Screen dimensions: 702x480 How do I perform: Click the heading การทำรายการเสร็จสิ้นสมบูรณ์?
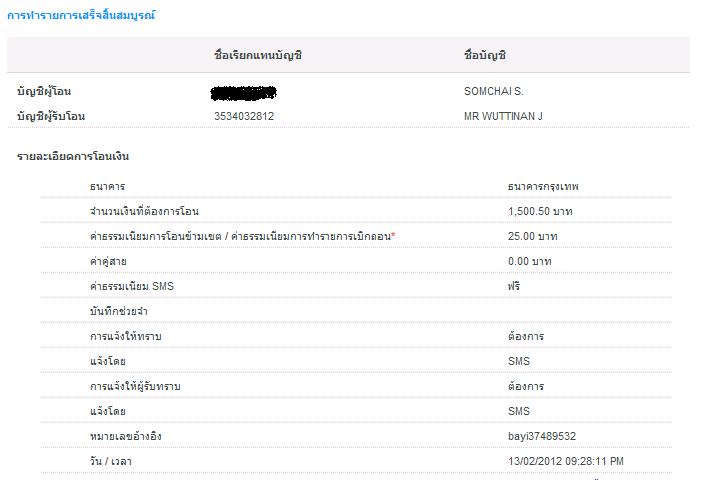coord(81,16)
